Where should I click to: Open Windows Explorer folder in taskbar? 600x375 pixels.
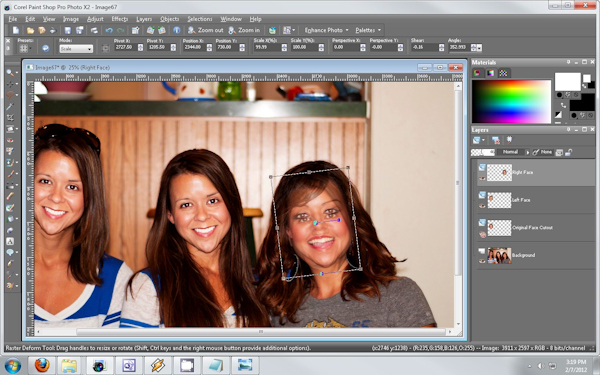[x=68, y=365]
